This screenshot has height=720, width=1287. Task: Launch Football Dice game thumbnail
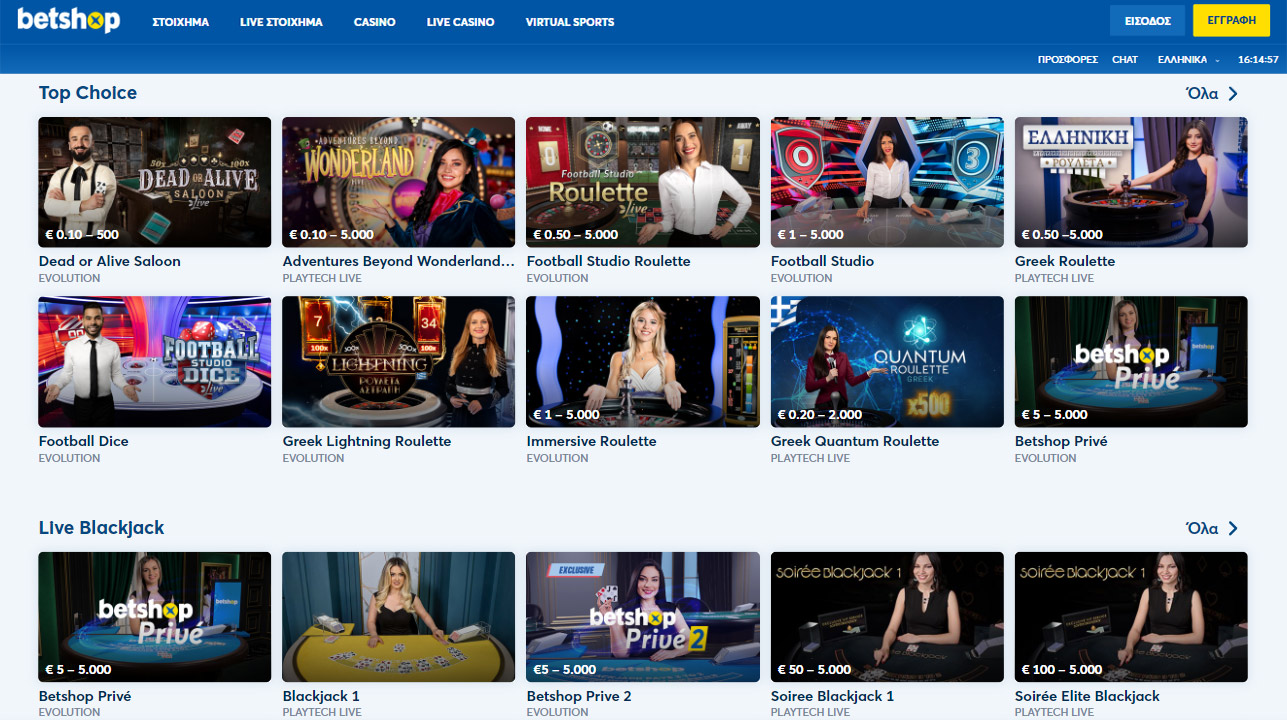(154, 361)
